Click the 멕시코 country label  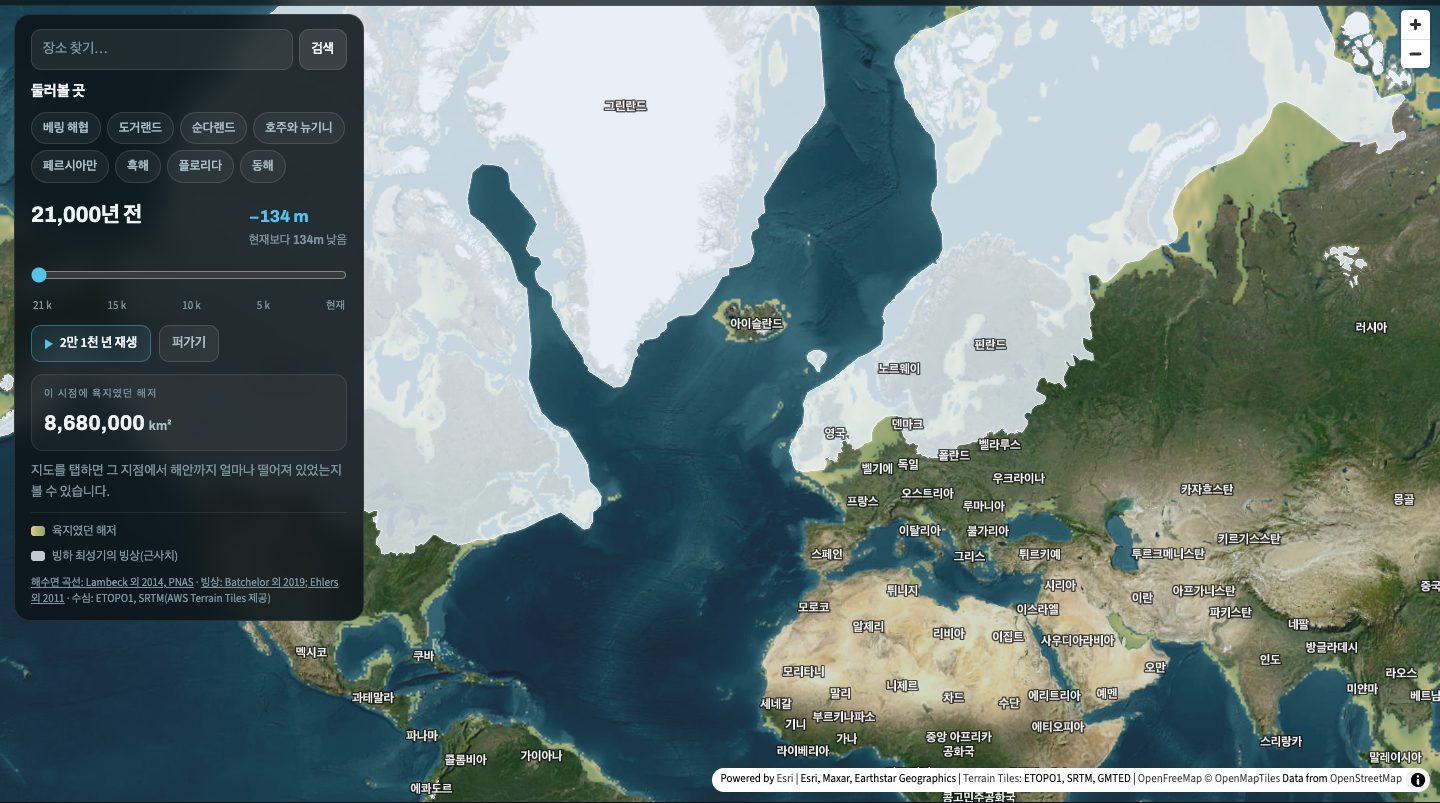pos(311,652)
